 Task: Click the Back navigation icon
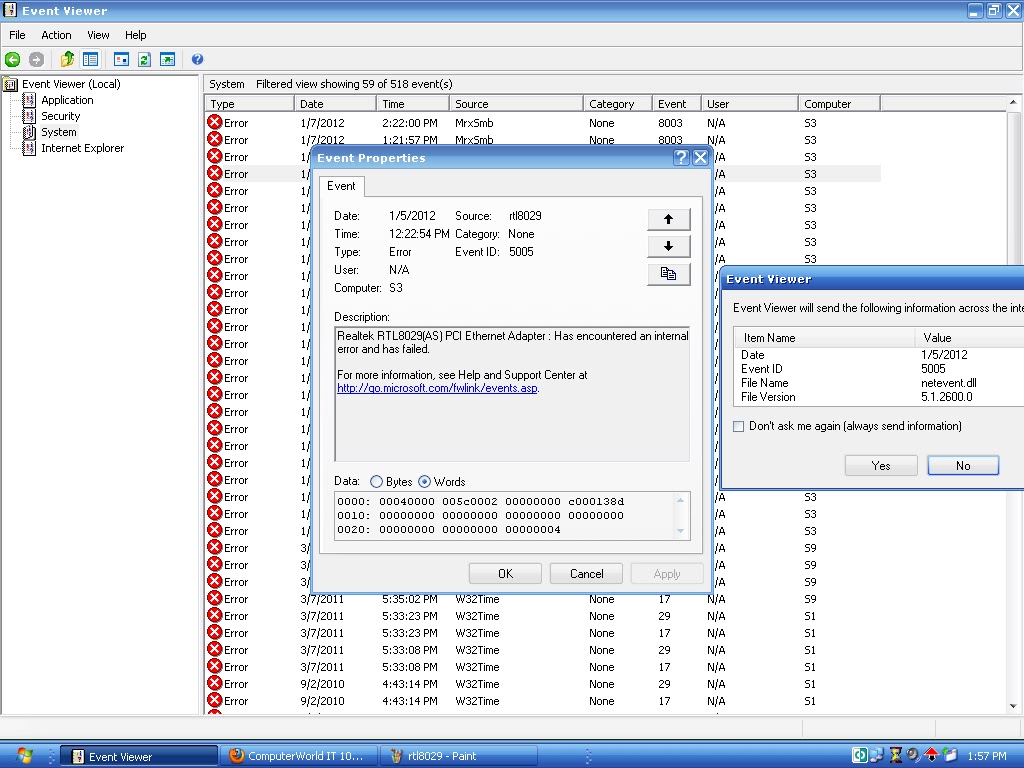point(12,59)
